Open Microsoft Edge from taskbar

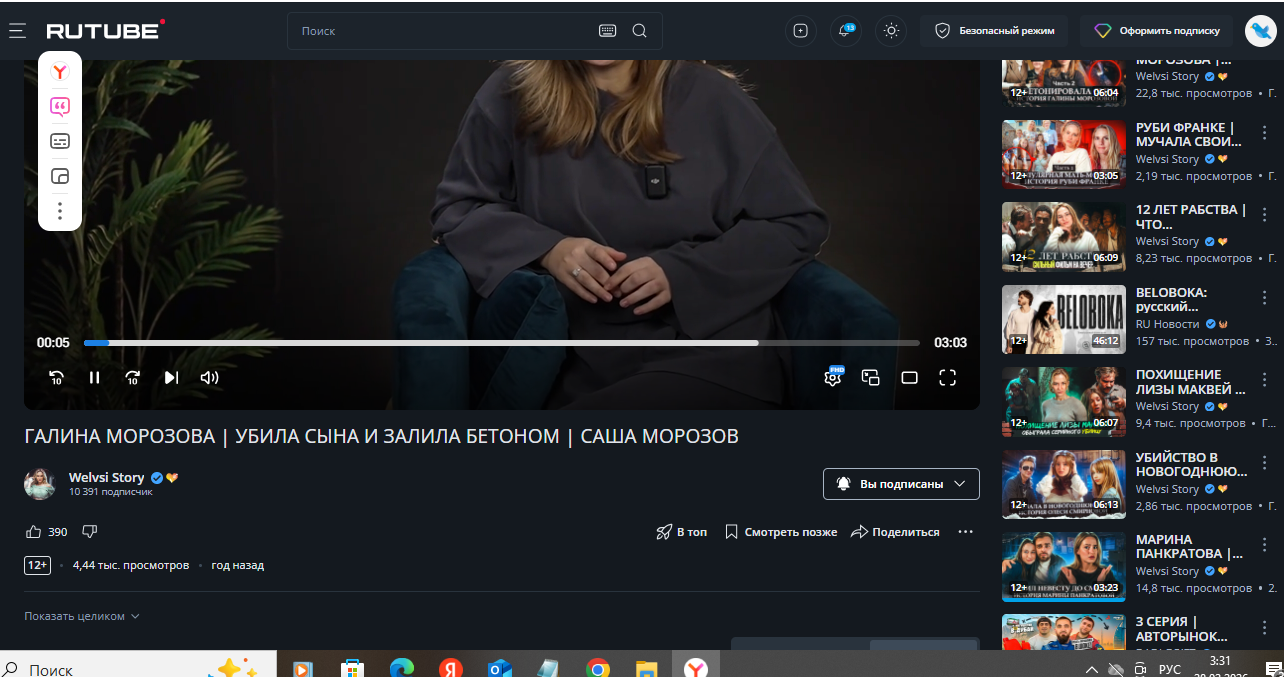click(x=402, y=668)
